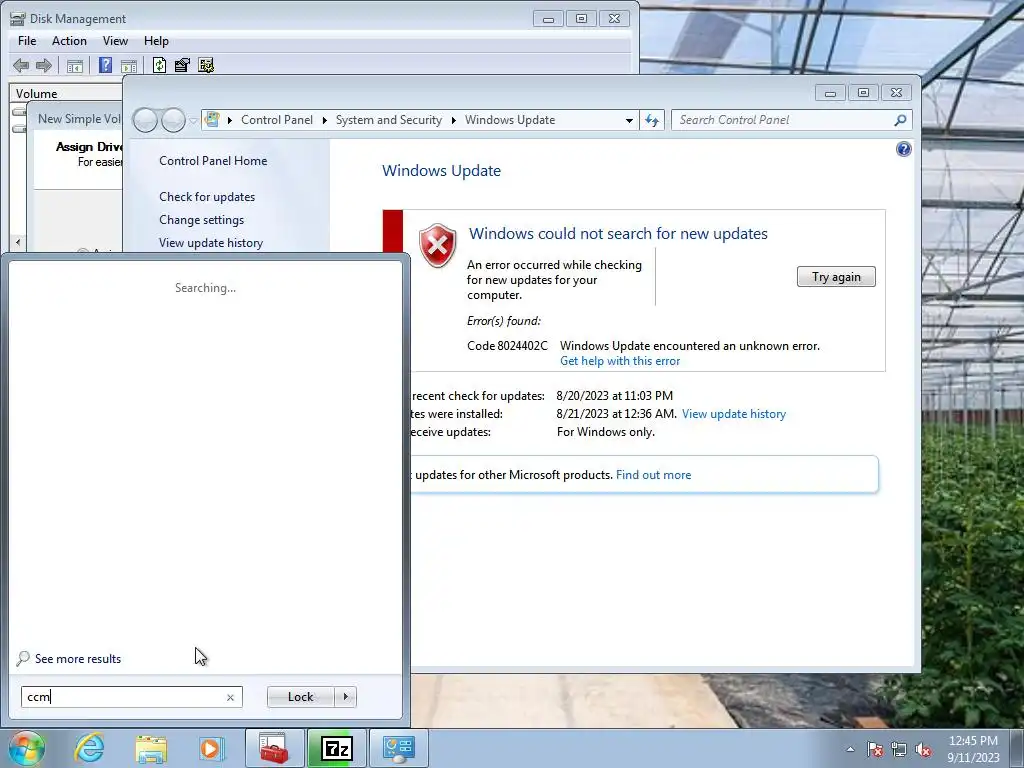Viewport: 1024px width, 768px height.
Task: Click the Code 8024402C error text
Action: pyautogui.click(x=507, y=346)
